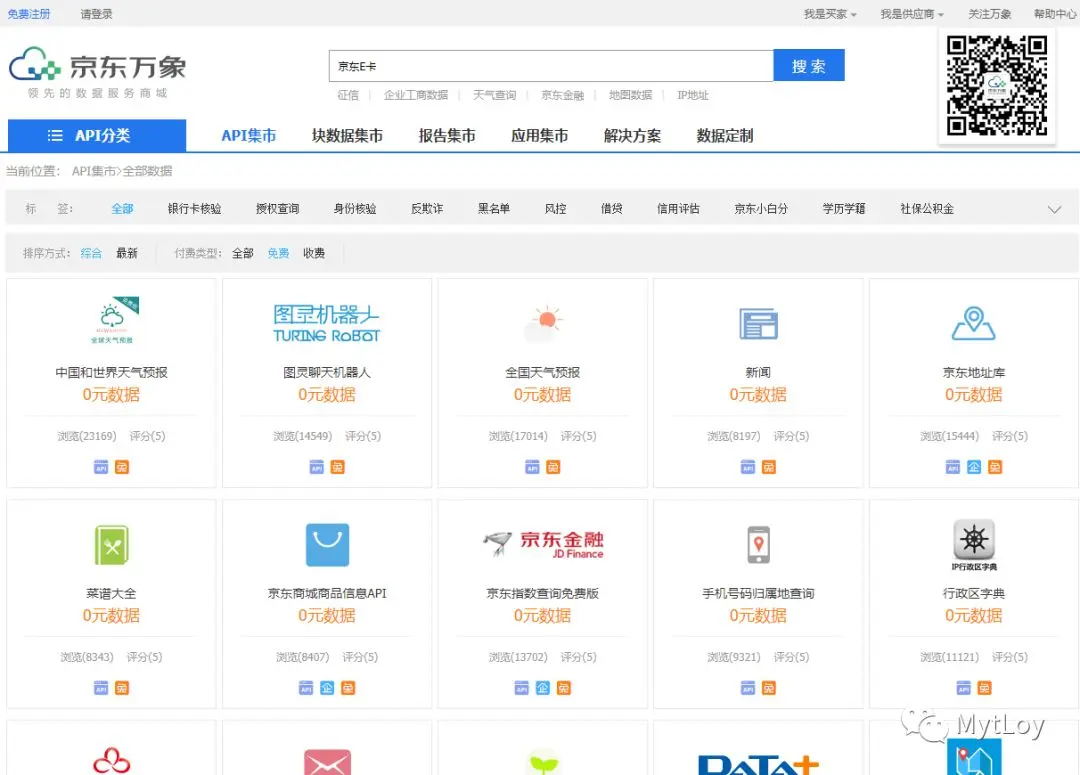Image resolution: width=1080 pixels, height=775 pixels.
Task: Open the 图灵机器人 Turing Robot logo
Action: [326, 324]
